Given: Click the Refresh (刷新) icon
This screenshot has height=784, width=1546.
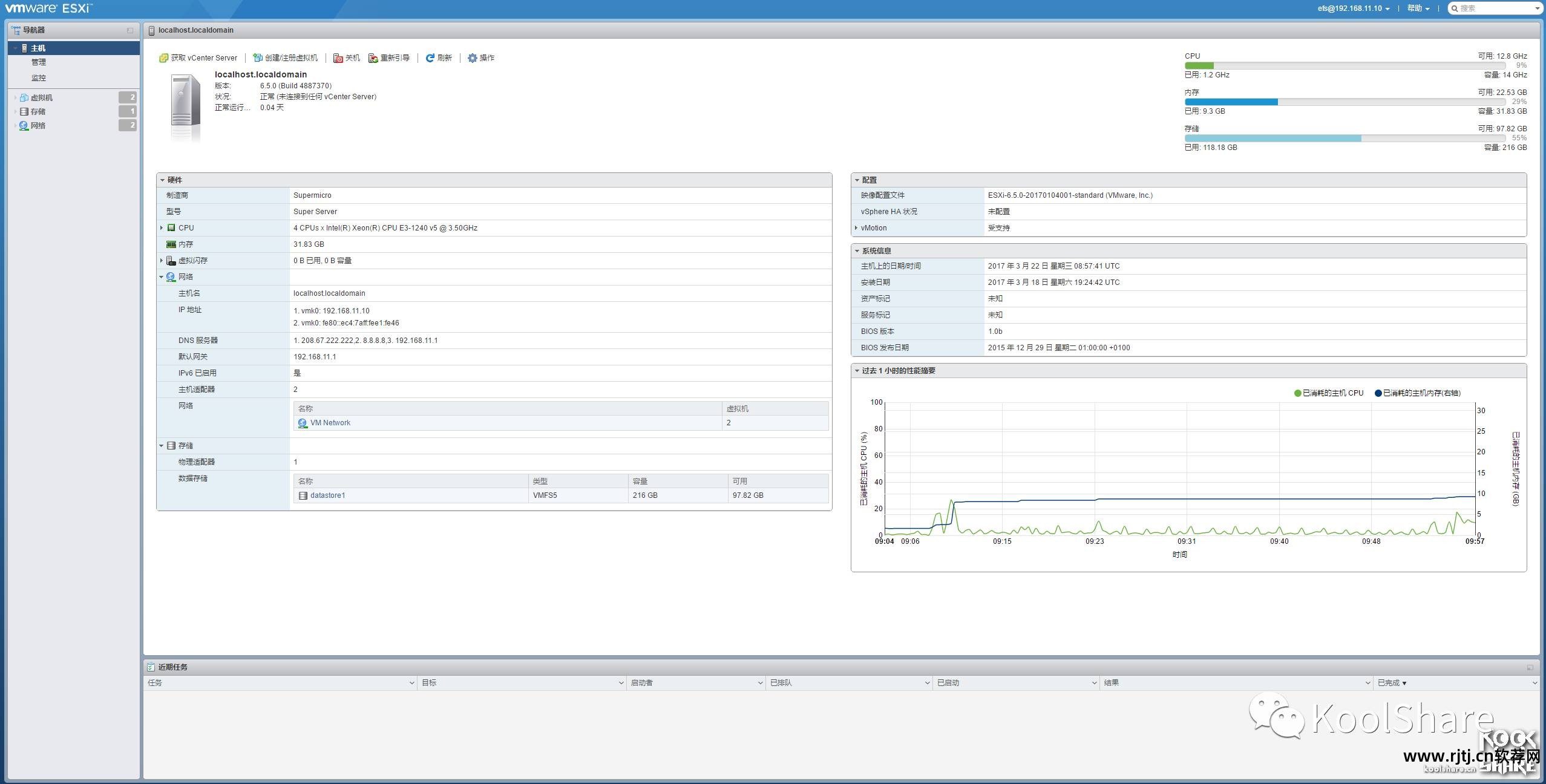Looking at the screenshot, I should tap(430, 58).
